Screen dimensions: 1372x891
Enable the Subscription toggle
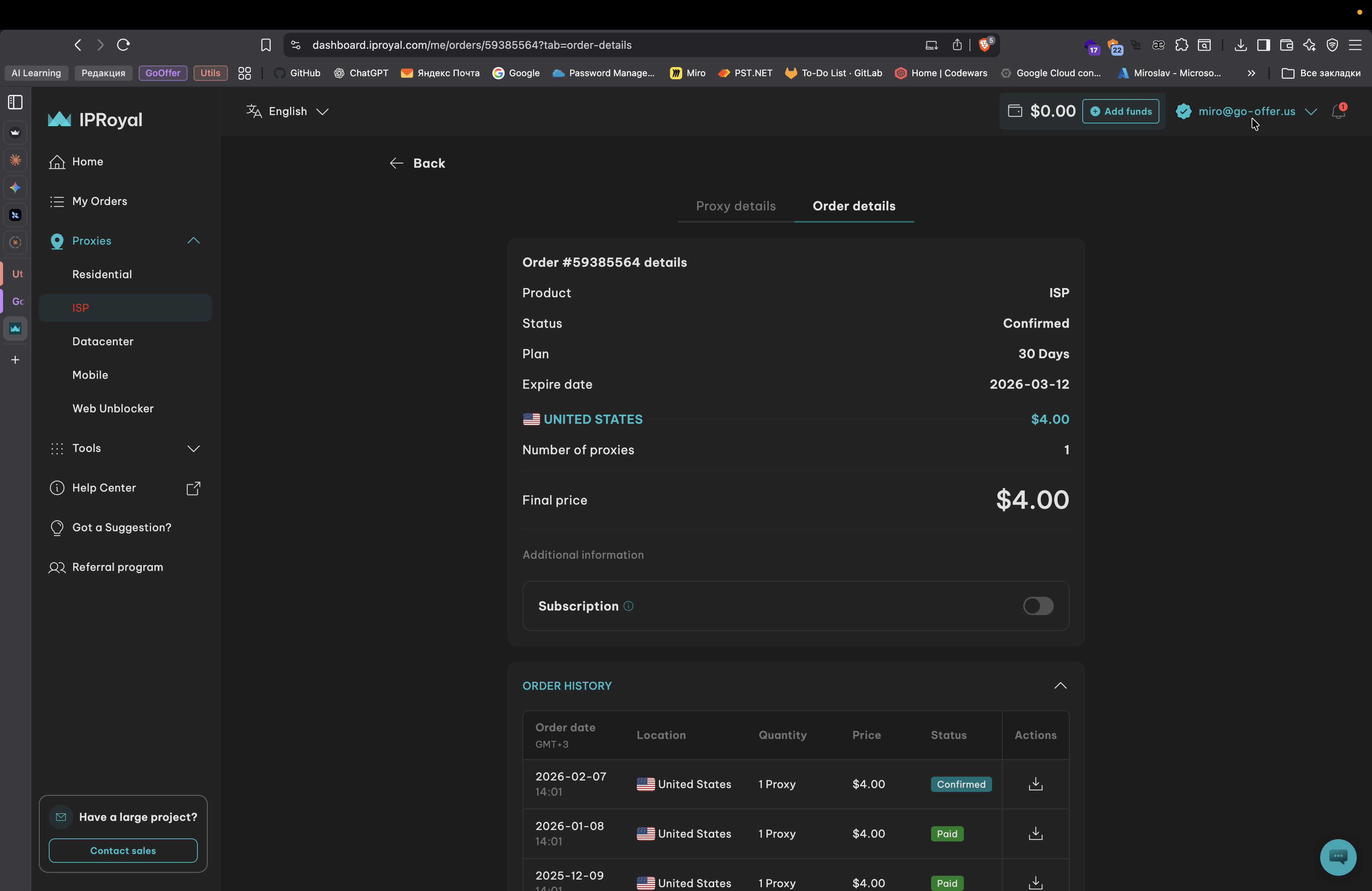(x=1038, y=606)
